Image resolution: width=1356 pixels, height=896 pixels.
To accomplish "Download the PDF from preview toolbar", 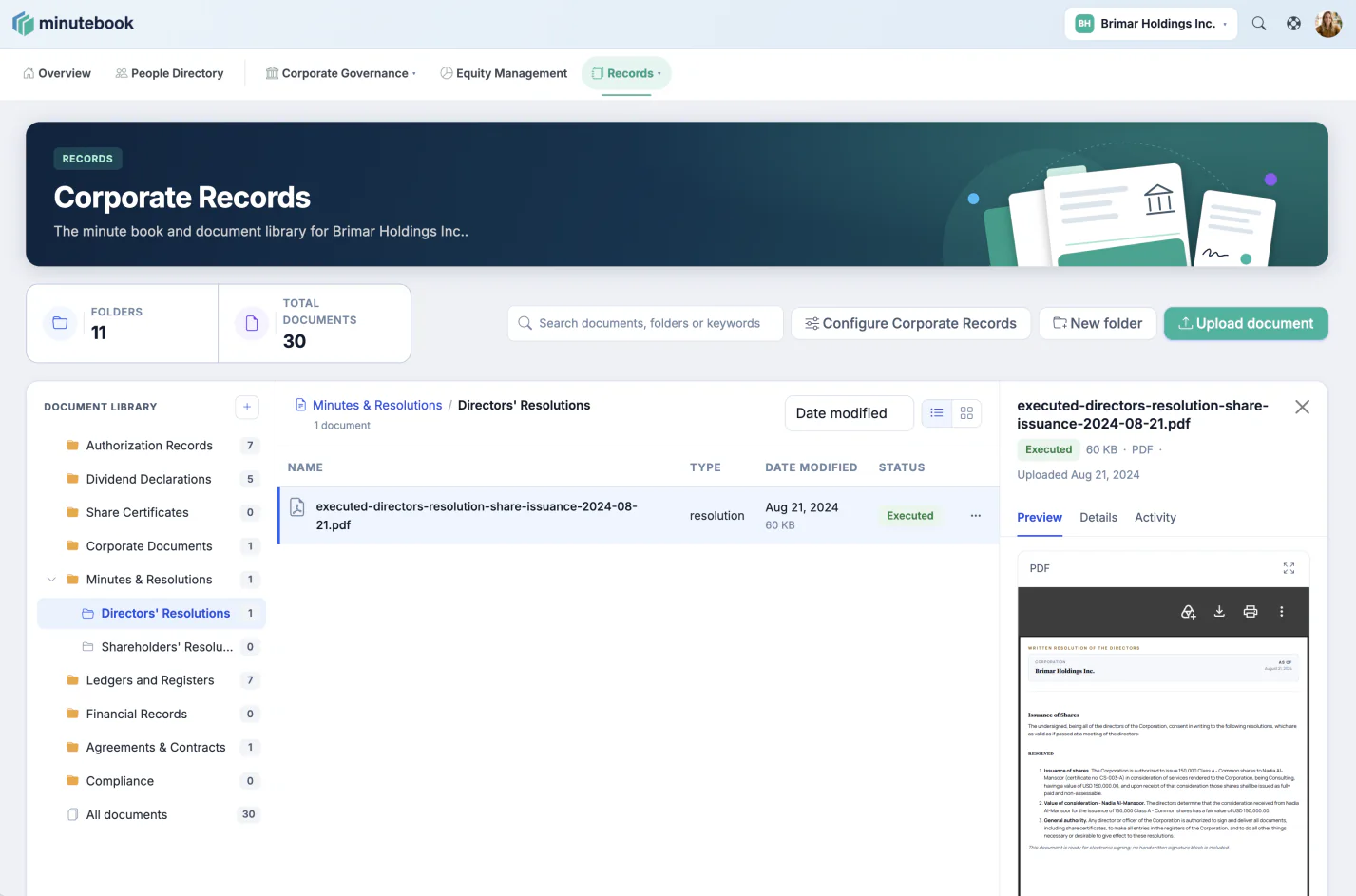I will (1219, 612).
